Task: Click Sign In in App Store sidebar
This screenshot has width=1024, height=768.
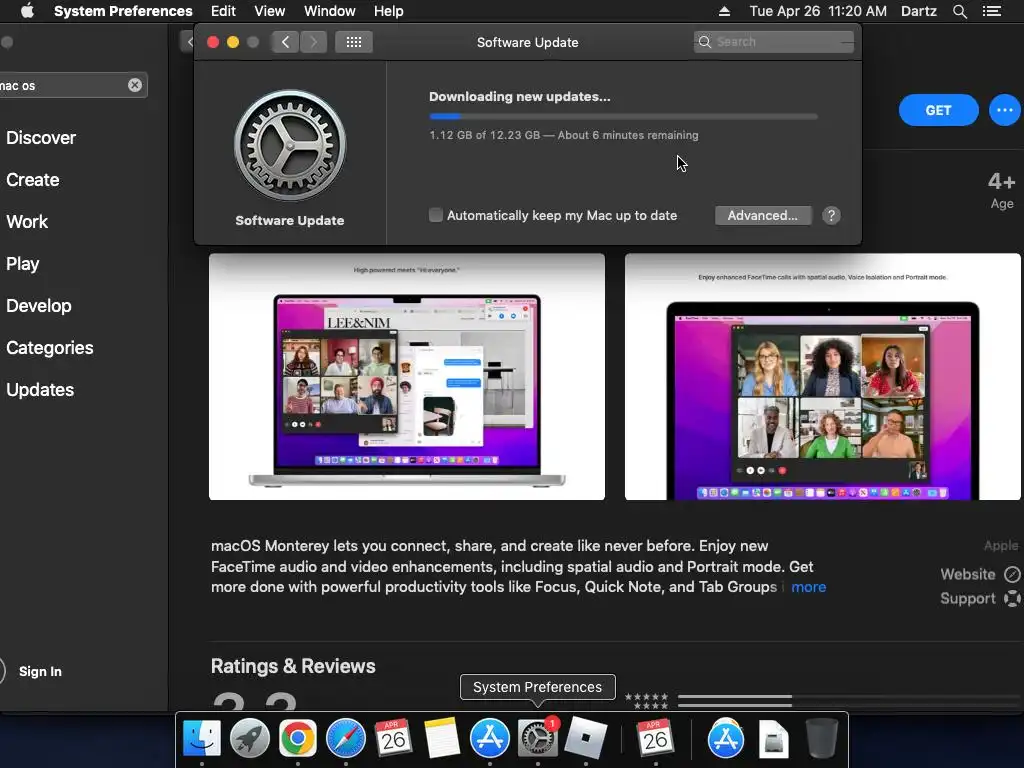Action: click(40, 671)
